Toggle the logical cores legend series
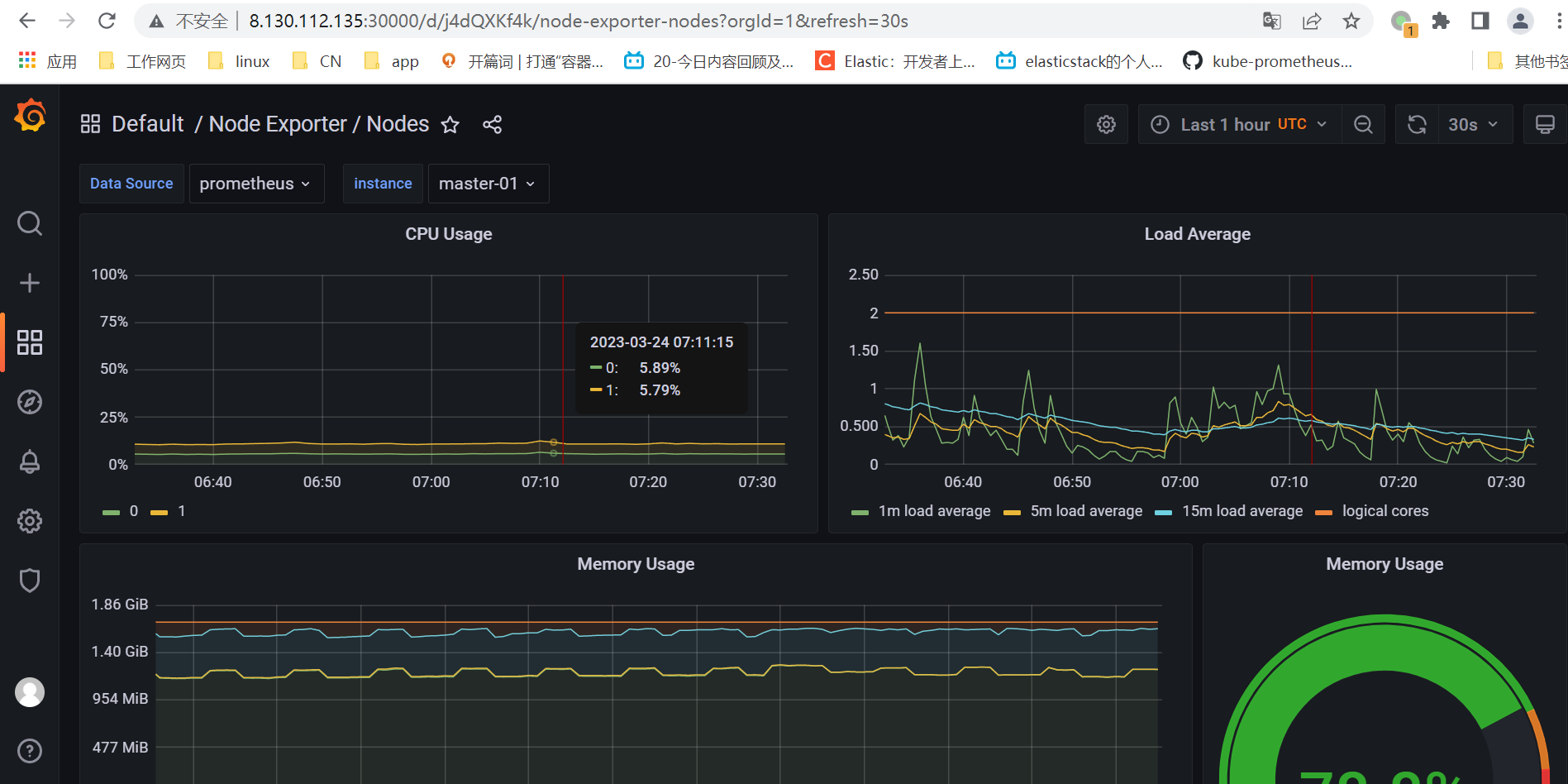This screenshot has height=784, width=1568. (1372, 511)
